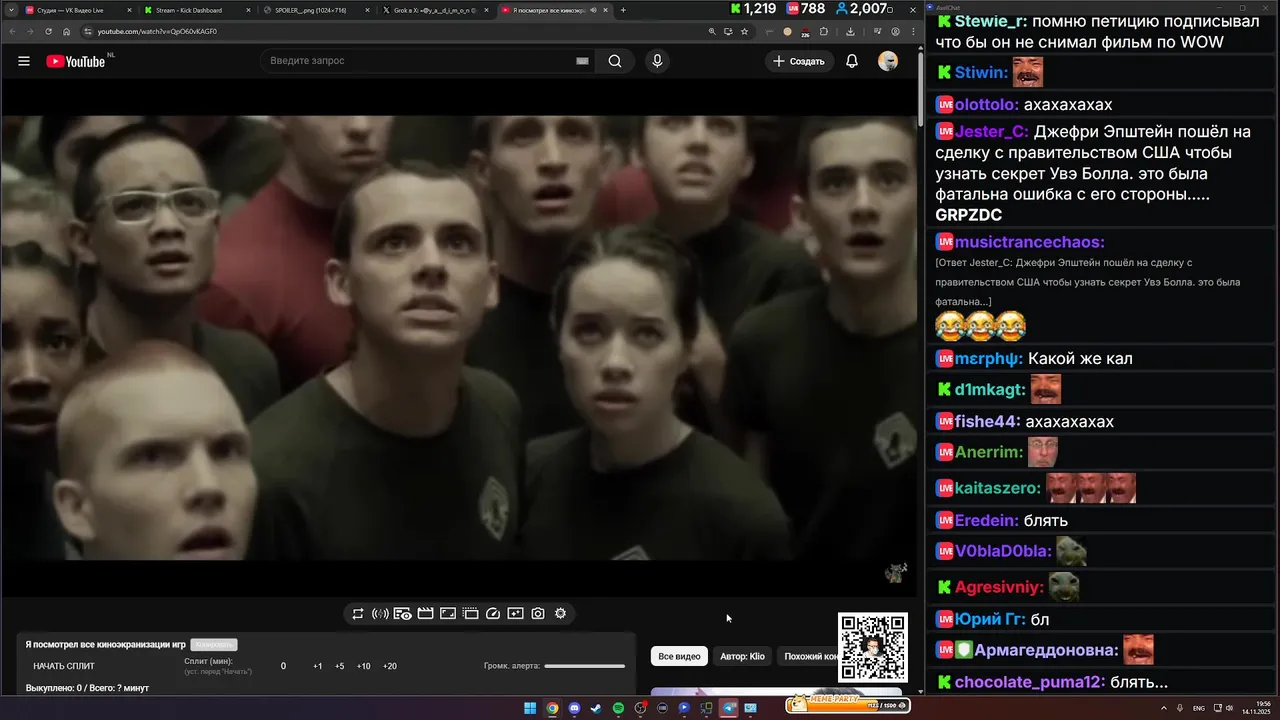Go back with the browser back arrow
The height and width of the screenshot is (720, 1280).
coord(11,31)
